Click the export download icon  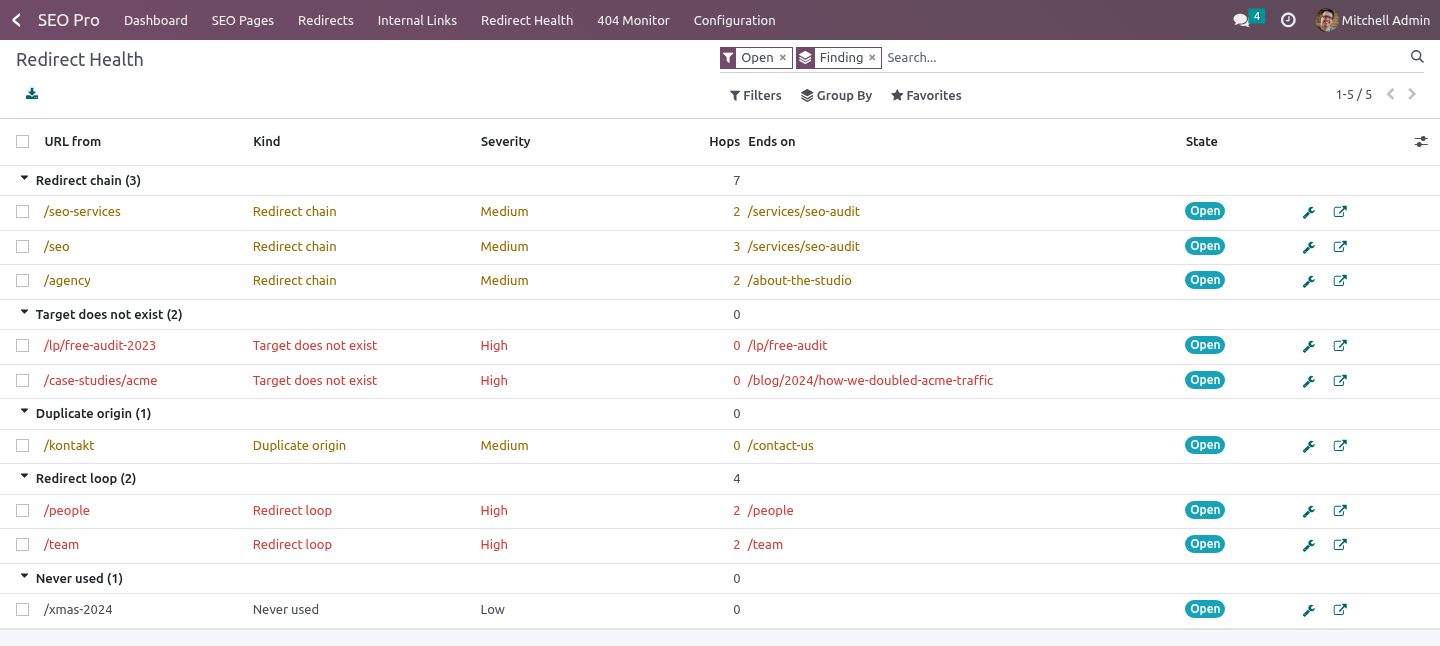(32, 94)
